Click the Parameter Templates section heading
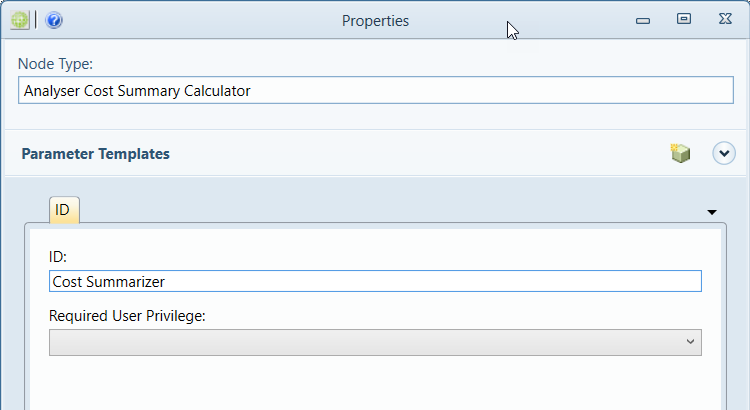750x410 pixels. [x=96, y=154]
